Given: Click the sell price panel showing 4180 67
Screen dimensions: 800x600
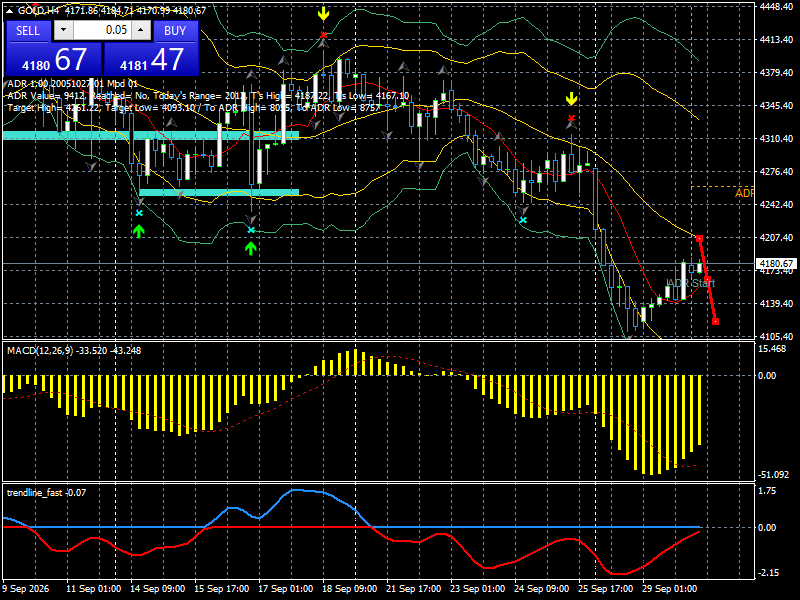Looking at the screenshot, I should click(54, 60).
